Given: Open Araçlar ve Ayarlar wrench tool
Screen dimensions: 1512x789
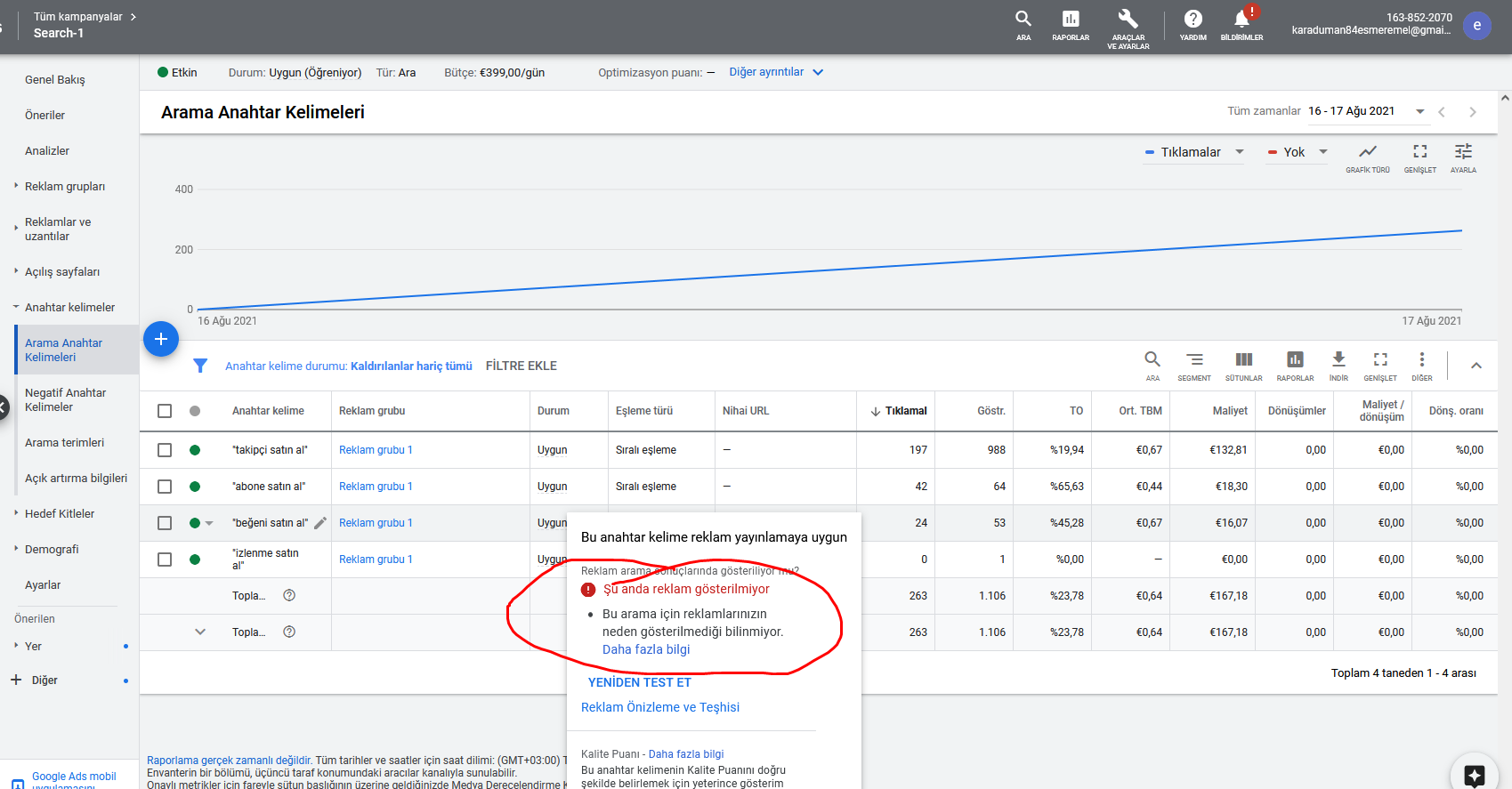Looking at the screenshot, I should pyautogui.click(x=1128, y=28).
